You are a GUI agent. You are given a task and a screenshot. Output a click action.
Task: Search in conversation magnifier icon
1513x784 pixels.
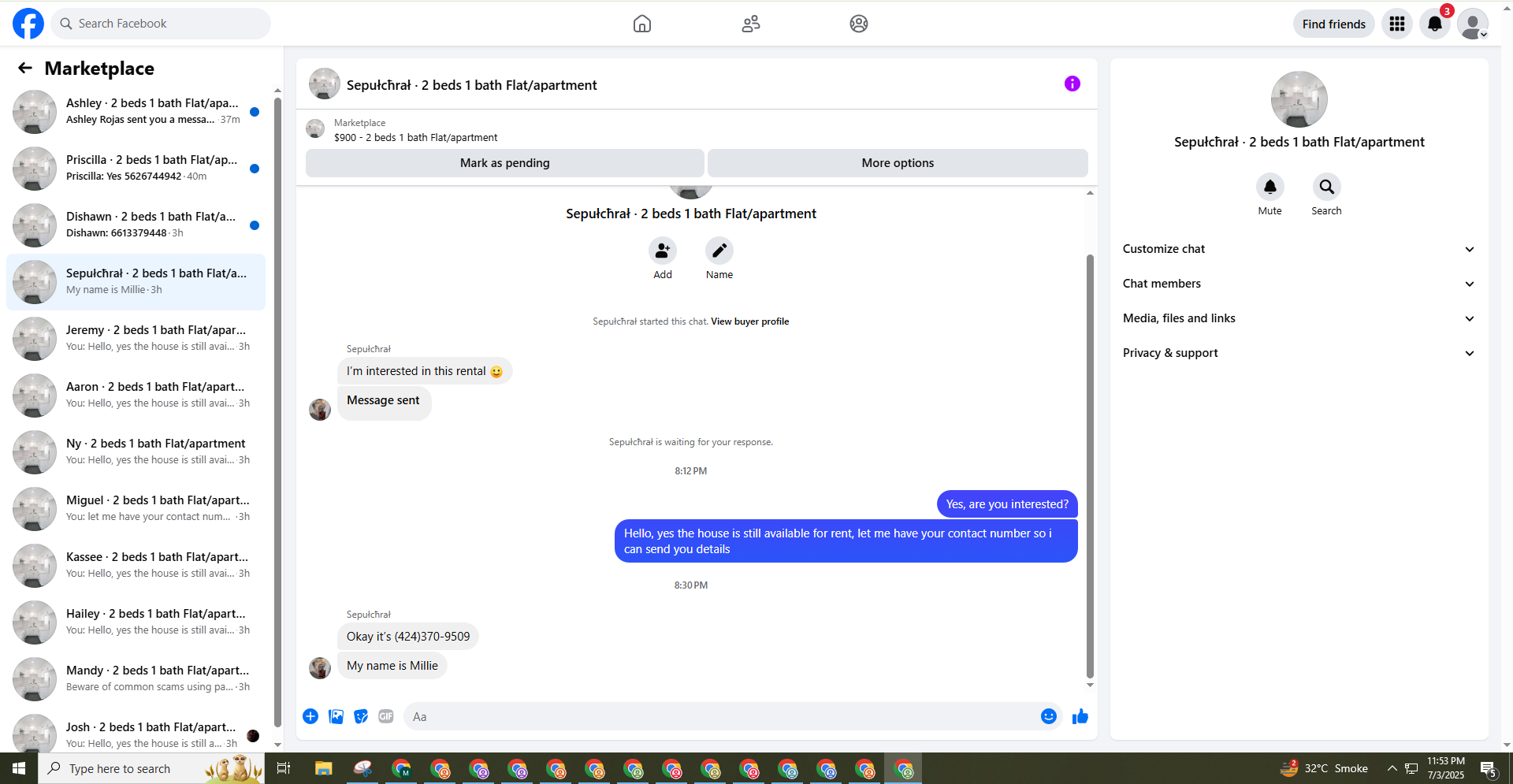(x=1327, y=187)
